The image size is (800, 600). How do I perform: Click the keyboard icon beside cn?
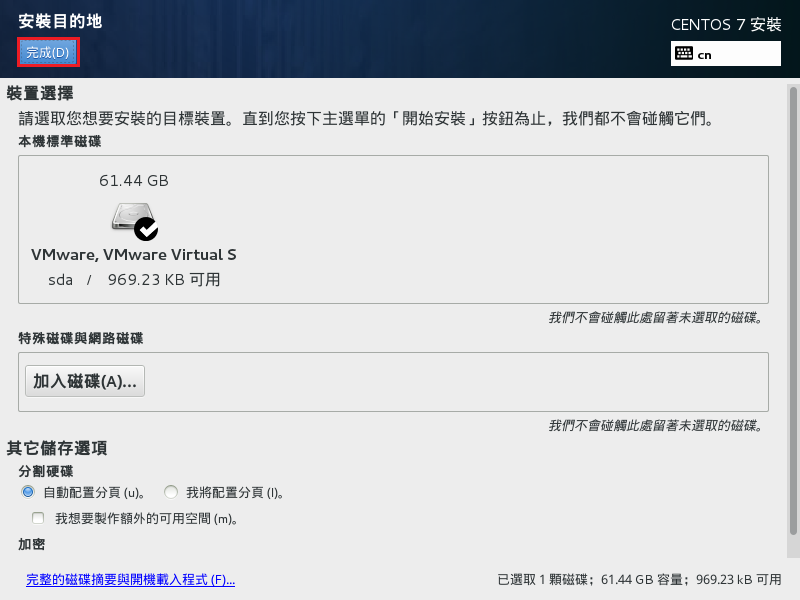(x=684, y=54)
